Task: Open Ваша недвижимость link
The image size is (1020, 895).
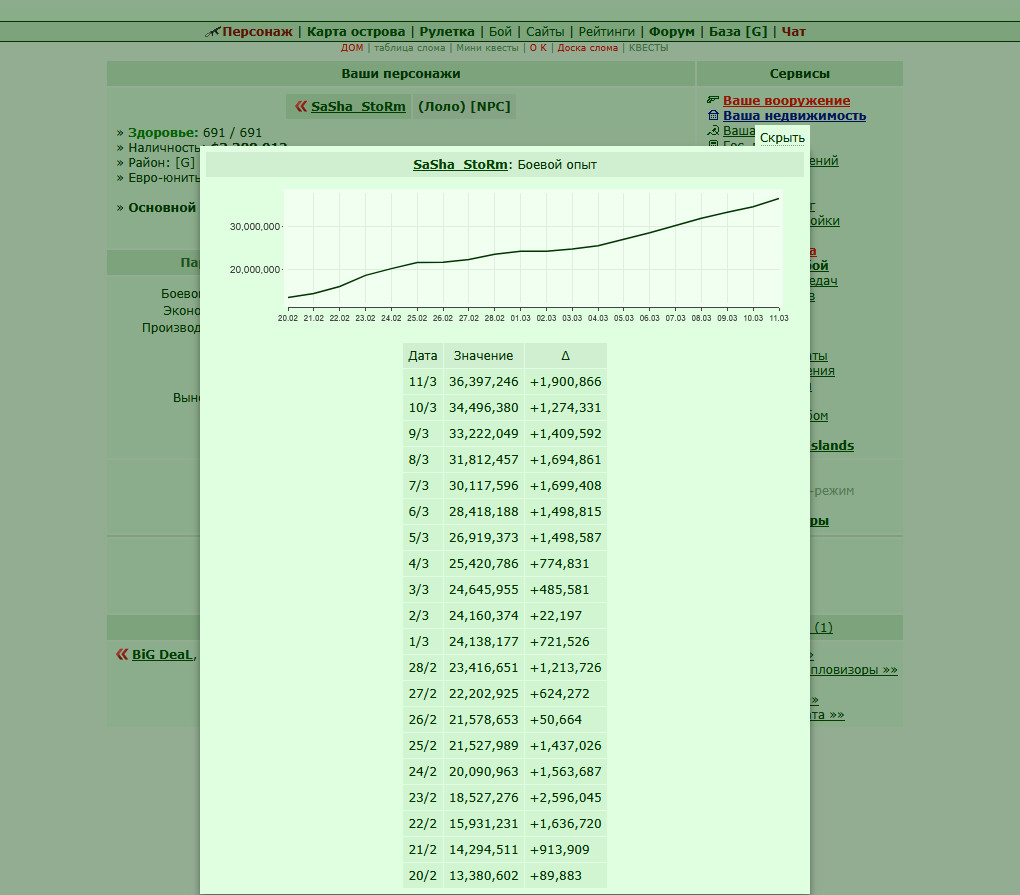Action: 794,115
